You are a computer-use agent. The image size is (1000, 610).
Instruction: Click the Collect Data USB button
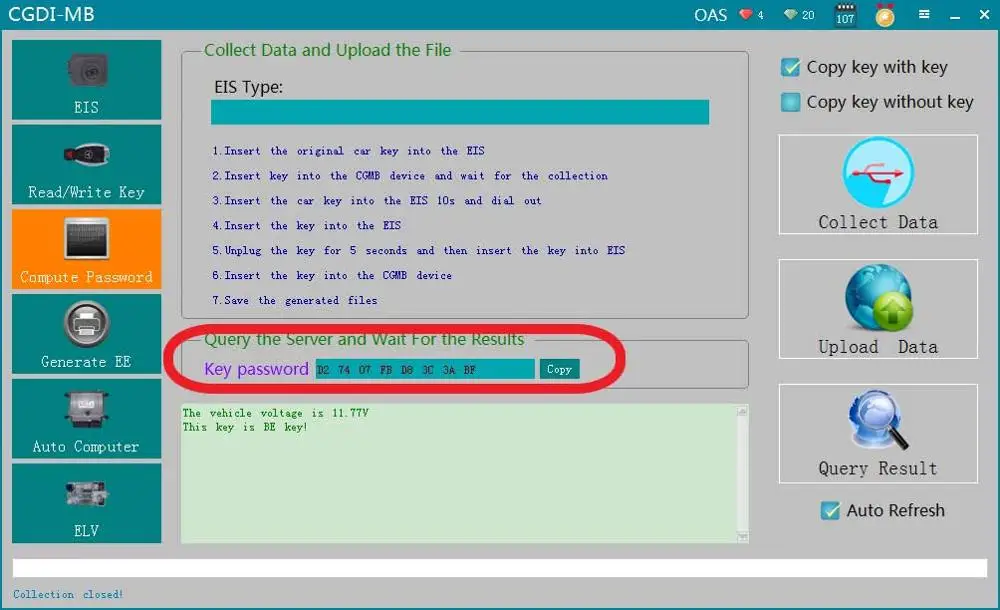878,184
